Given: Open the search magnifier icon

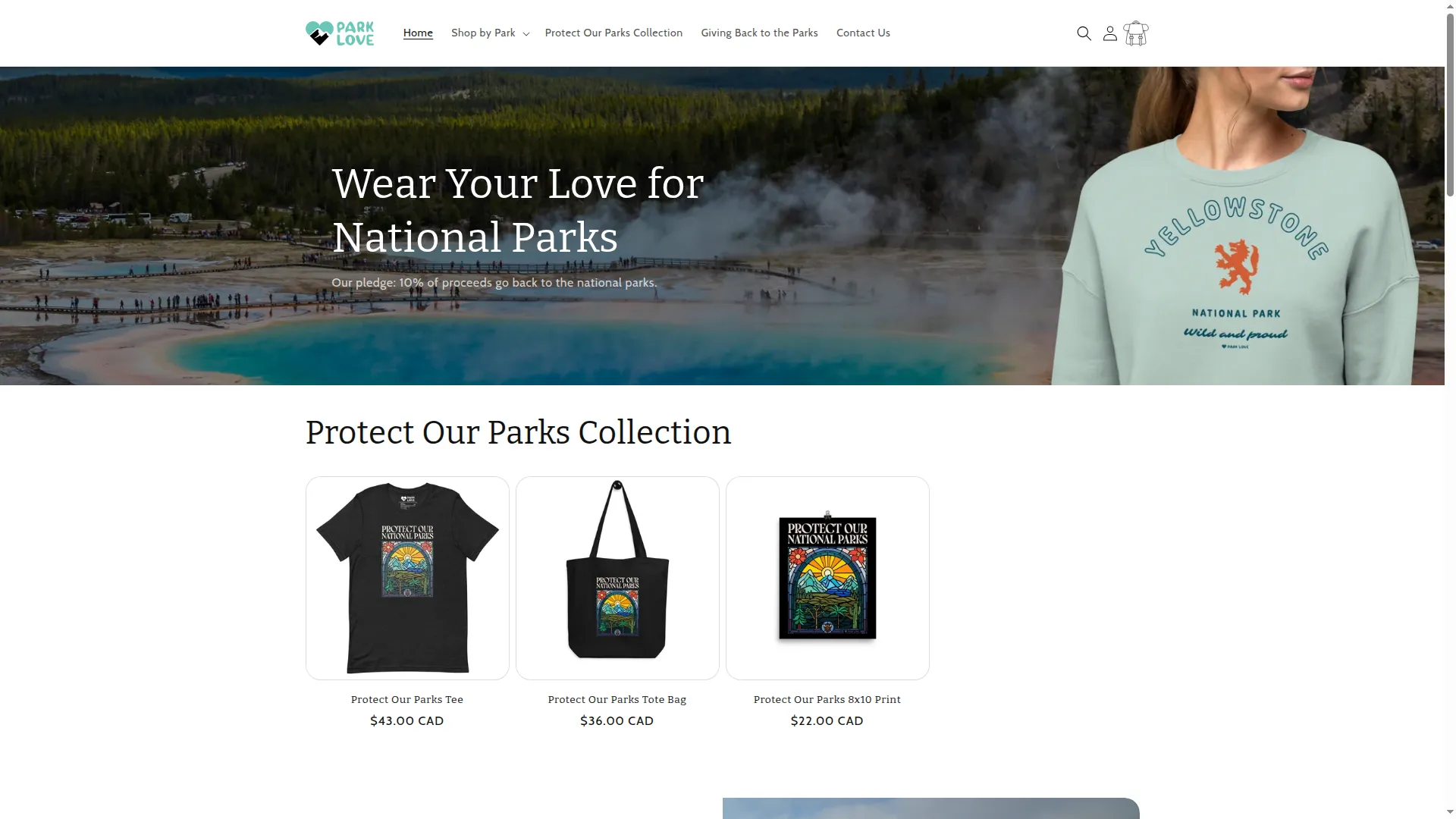Looking at the screenshot, I should coord(1084,33).
